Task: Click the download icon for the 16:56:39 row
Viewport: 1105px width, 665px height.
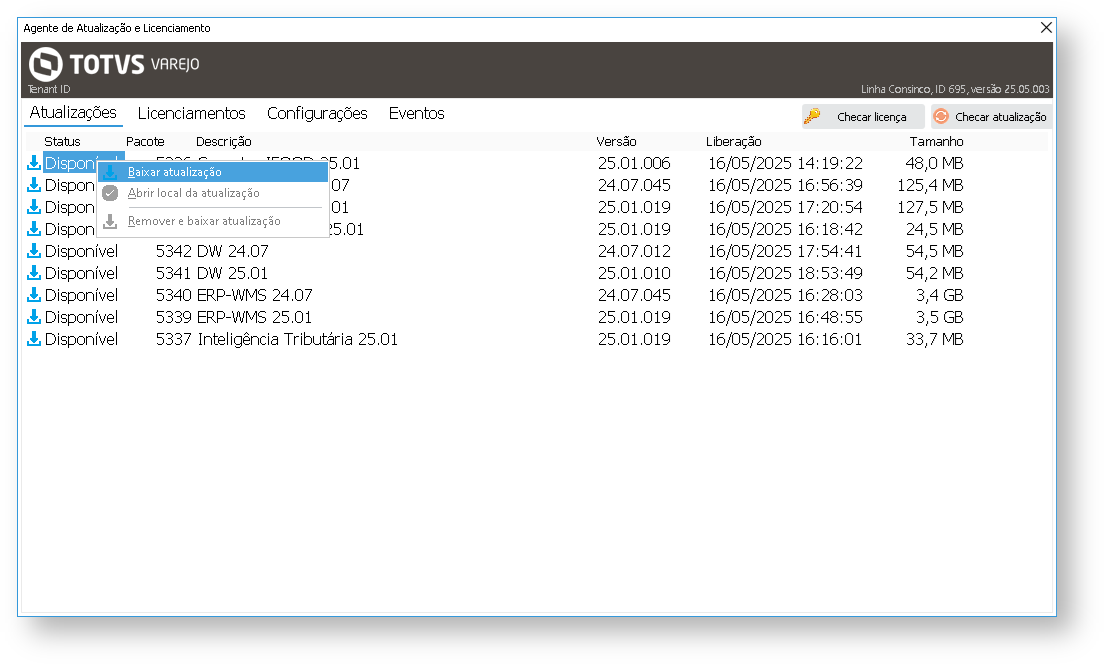Action: [x=33, y=185]
